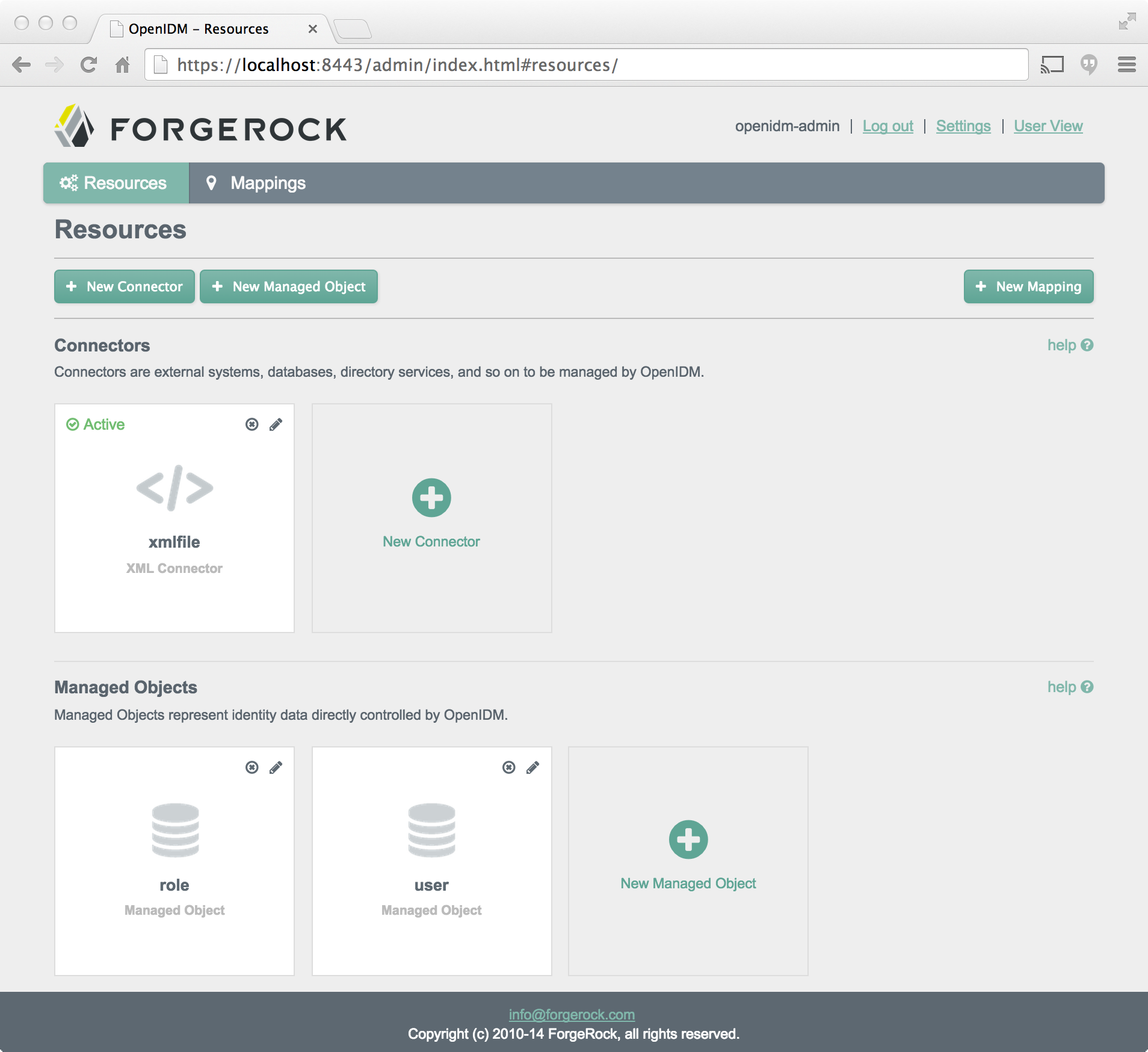Open help for Connectors section
The width and height of the screenshot is (1148, 1052).
1070,345
